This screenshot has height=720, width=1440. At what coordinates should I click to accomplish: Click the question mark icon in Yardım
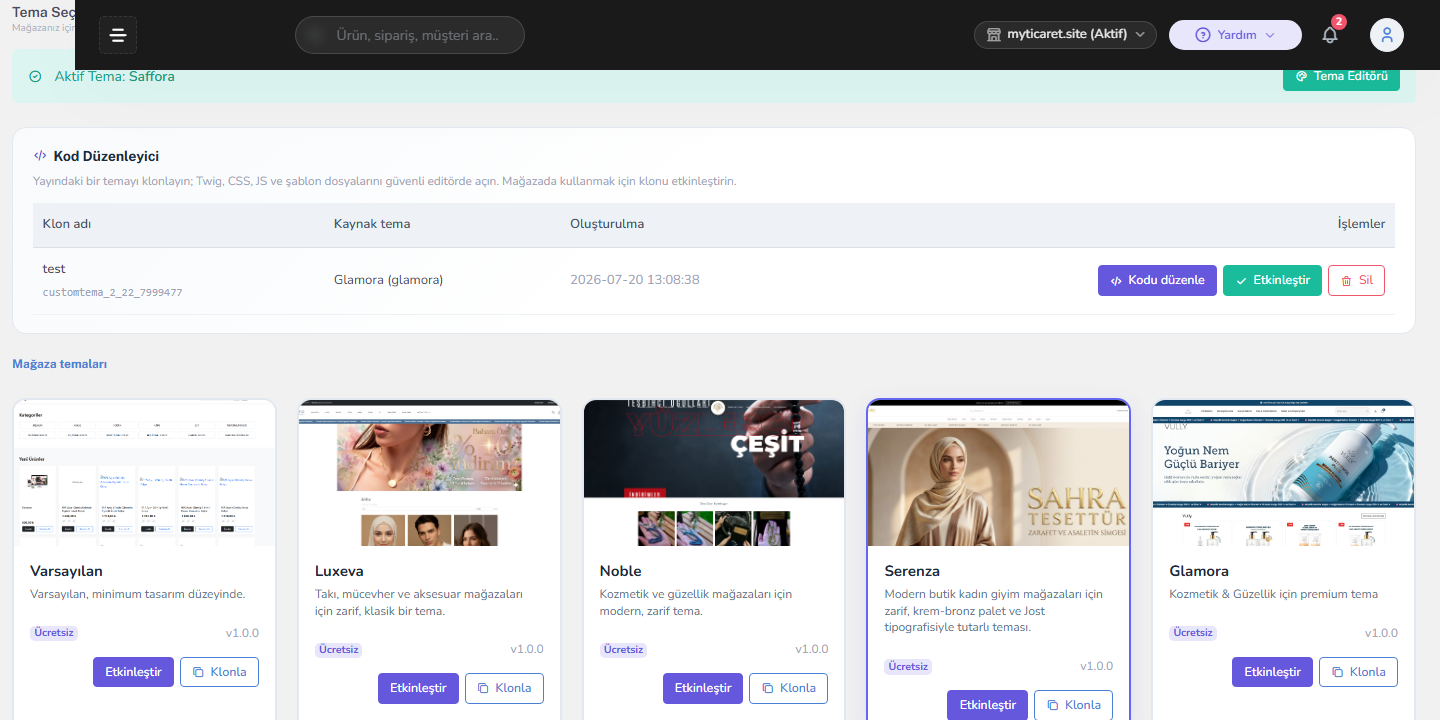(x=1203, y=35)
